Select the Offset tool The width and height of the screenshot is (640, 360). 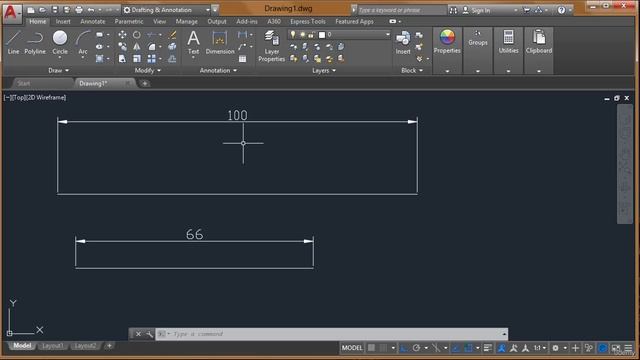[x=172, y=59]
